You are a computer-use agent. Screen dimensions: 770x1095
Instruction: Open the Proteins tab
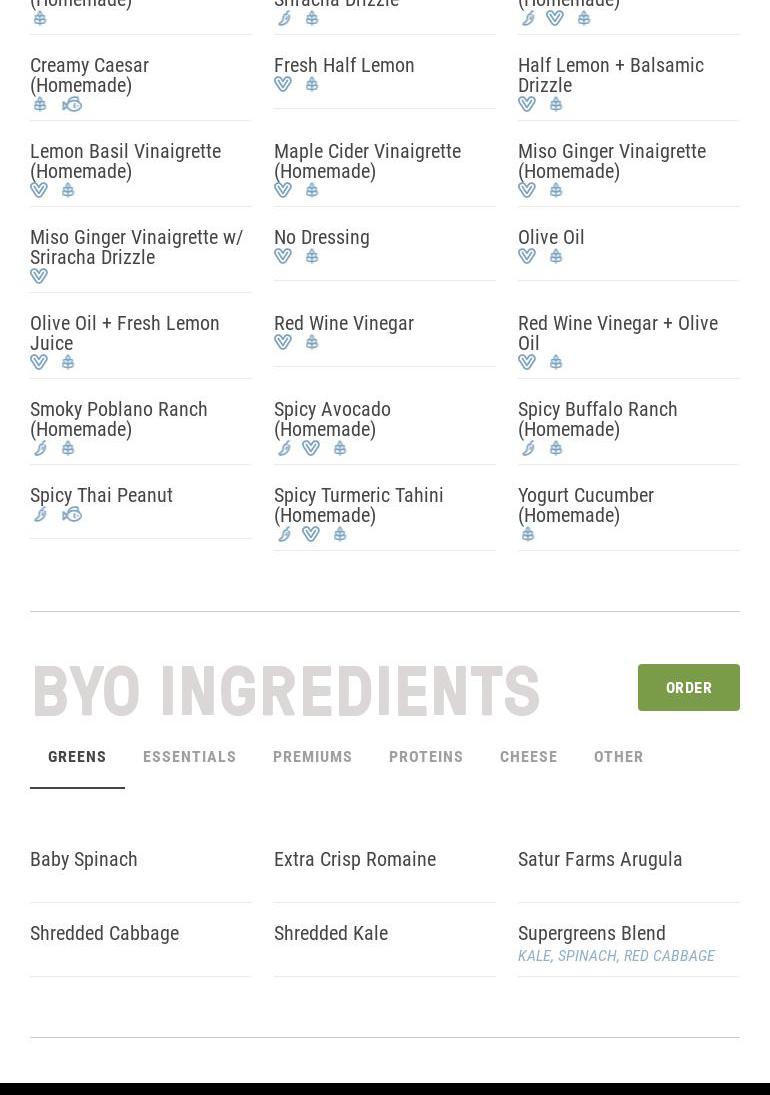[x=426, y=757]
